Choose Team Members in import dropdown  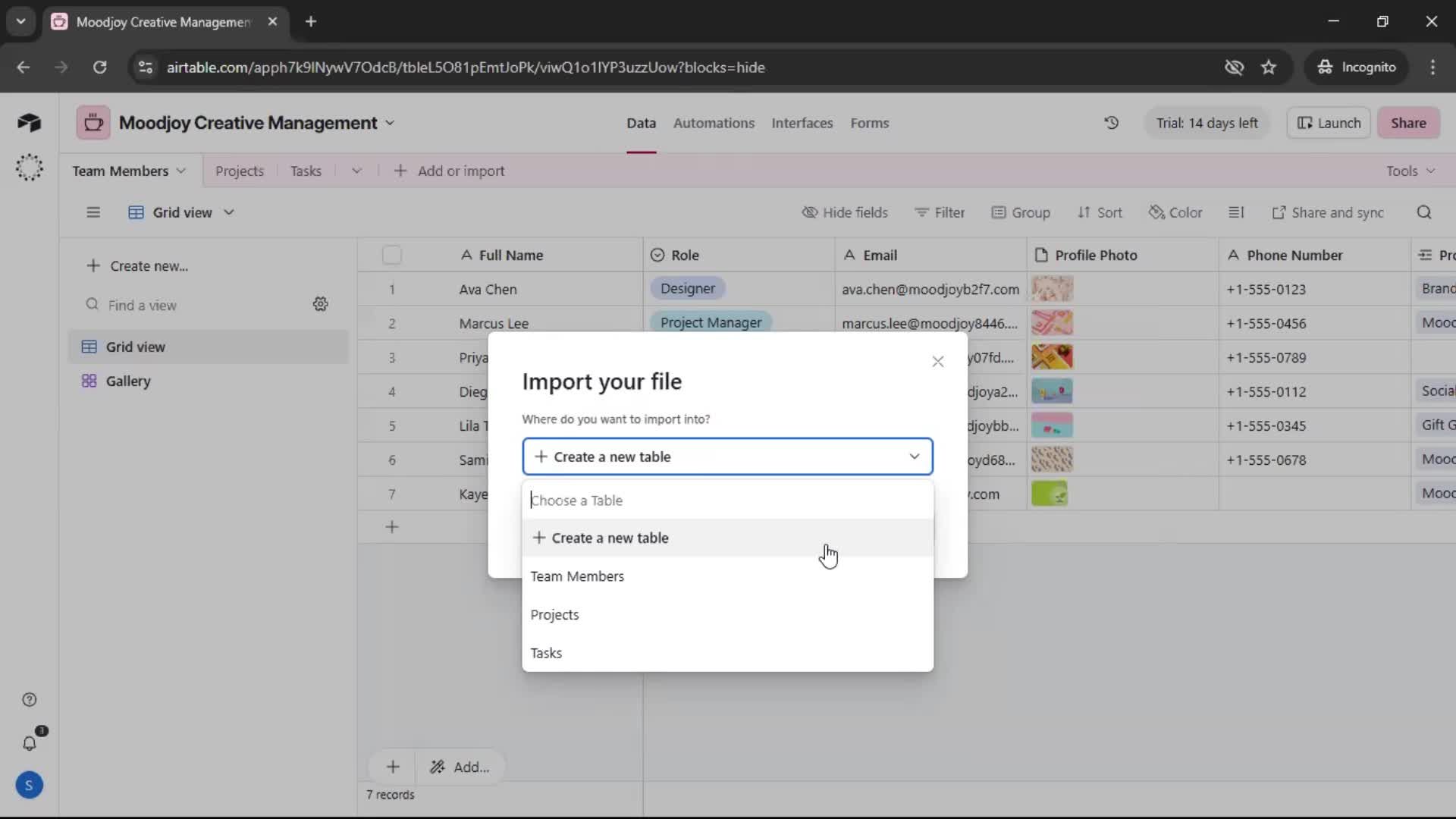tap(728, 576)
